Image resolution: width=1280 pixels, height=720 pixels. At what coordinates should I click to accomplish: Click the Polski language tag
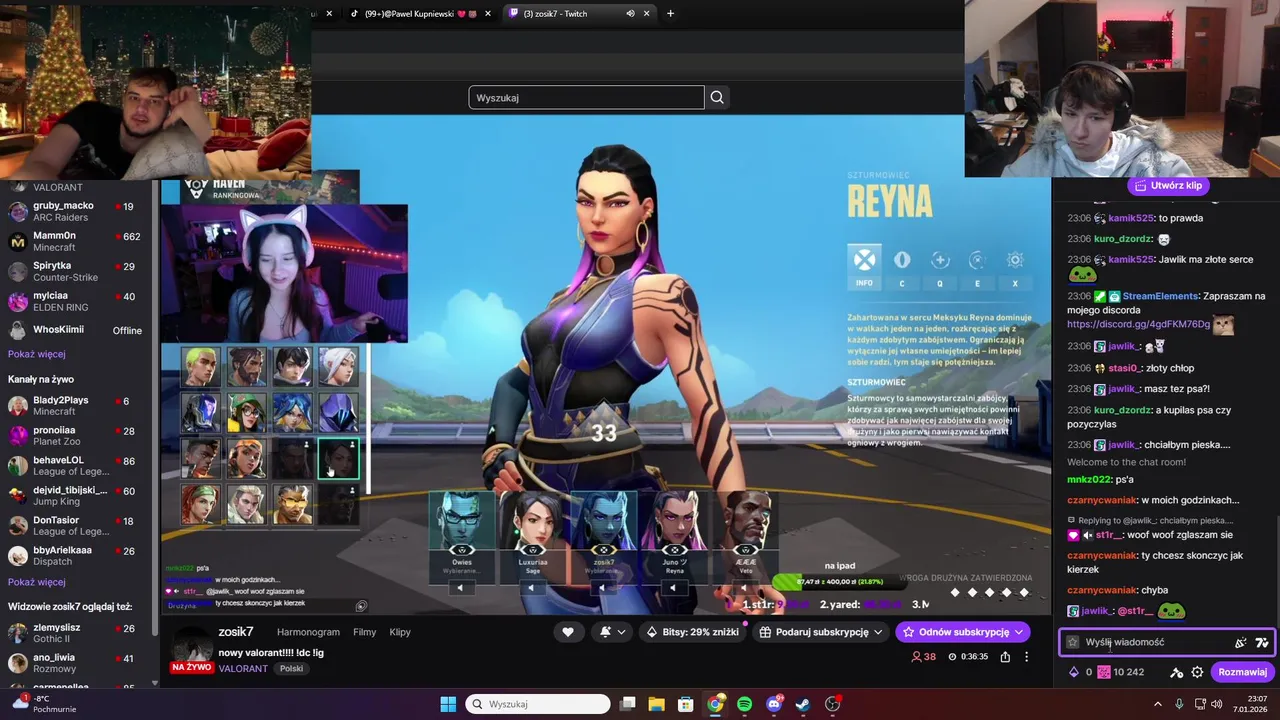coord(291,668)
